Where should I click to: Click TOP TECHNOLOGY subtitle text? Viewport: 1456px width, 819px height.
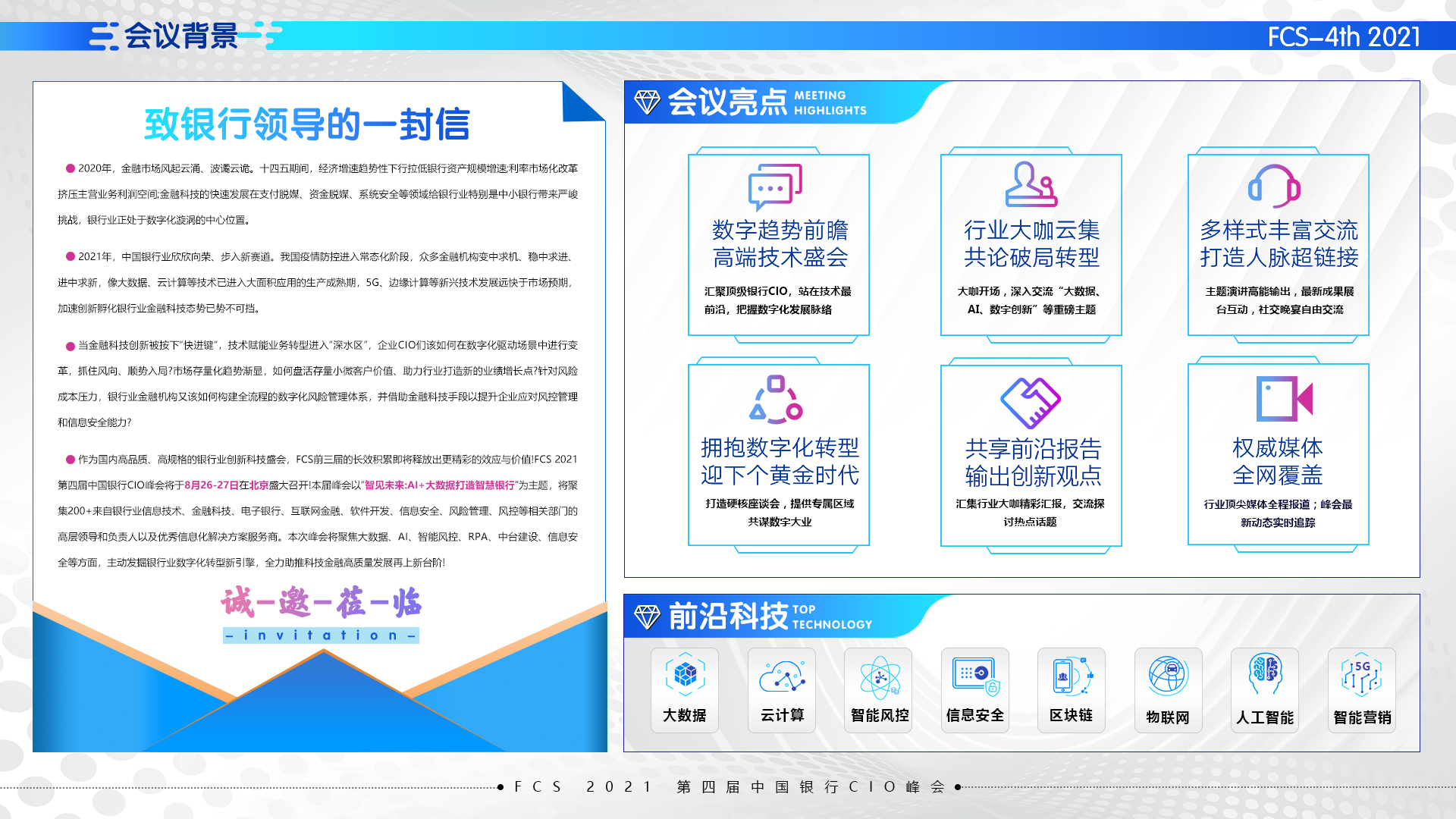pos(833,617)
